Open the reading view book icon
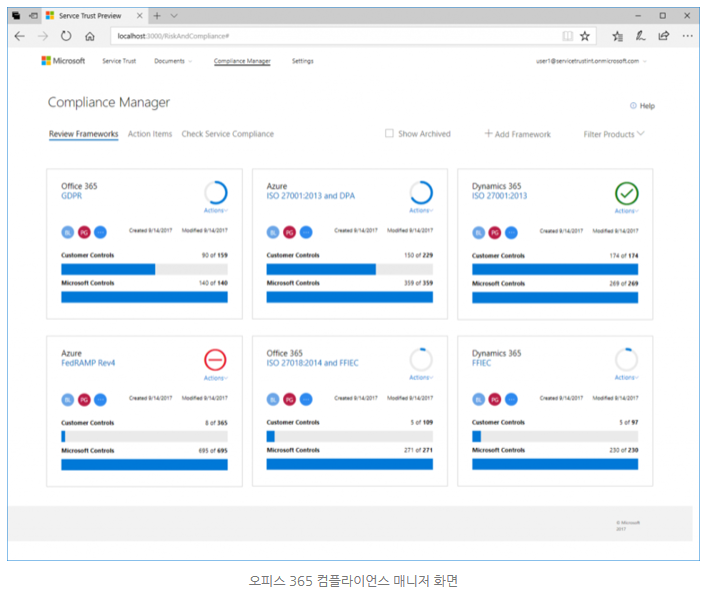 (x=567, y=36)
